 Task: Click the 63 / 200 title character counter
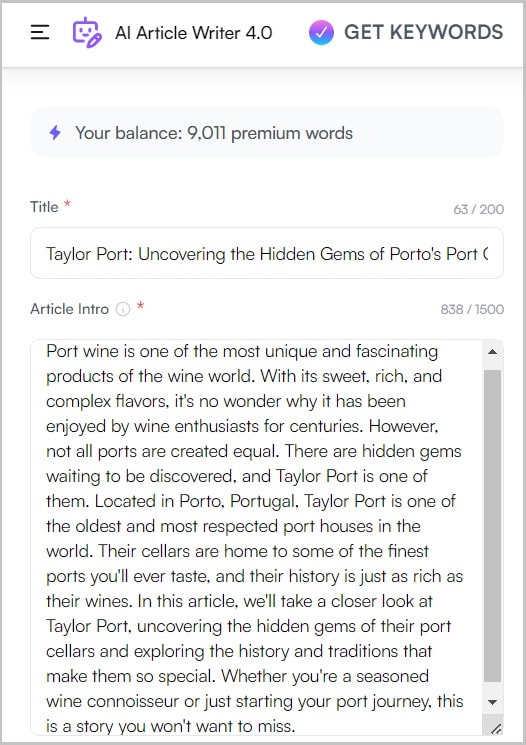pyautogui.click(x=478, y=209)
